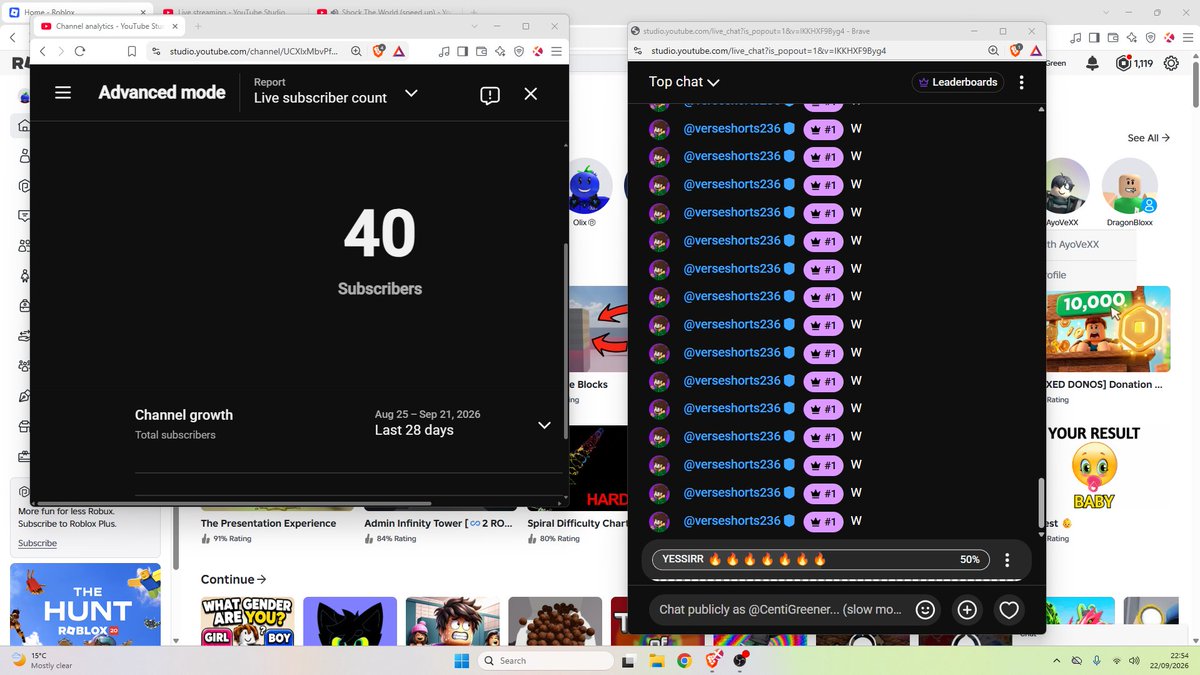
Task: Bookmark the Channel analytics page
Action: (x=132, y=51)
